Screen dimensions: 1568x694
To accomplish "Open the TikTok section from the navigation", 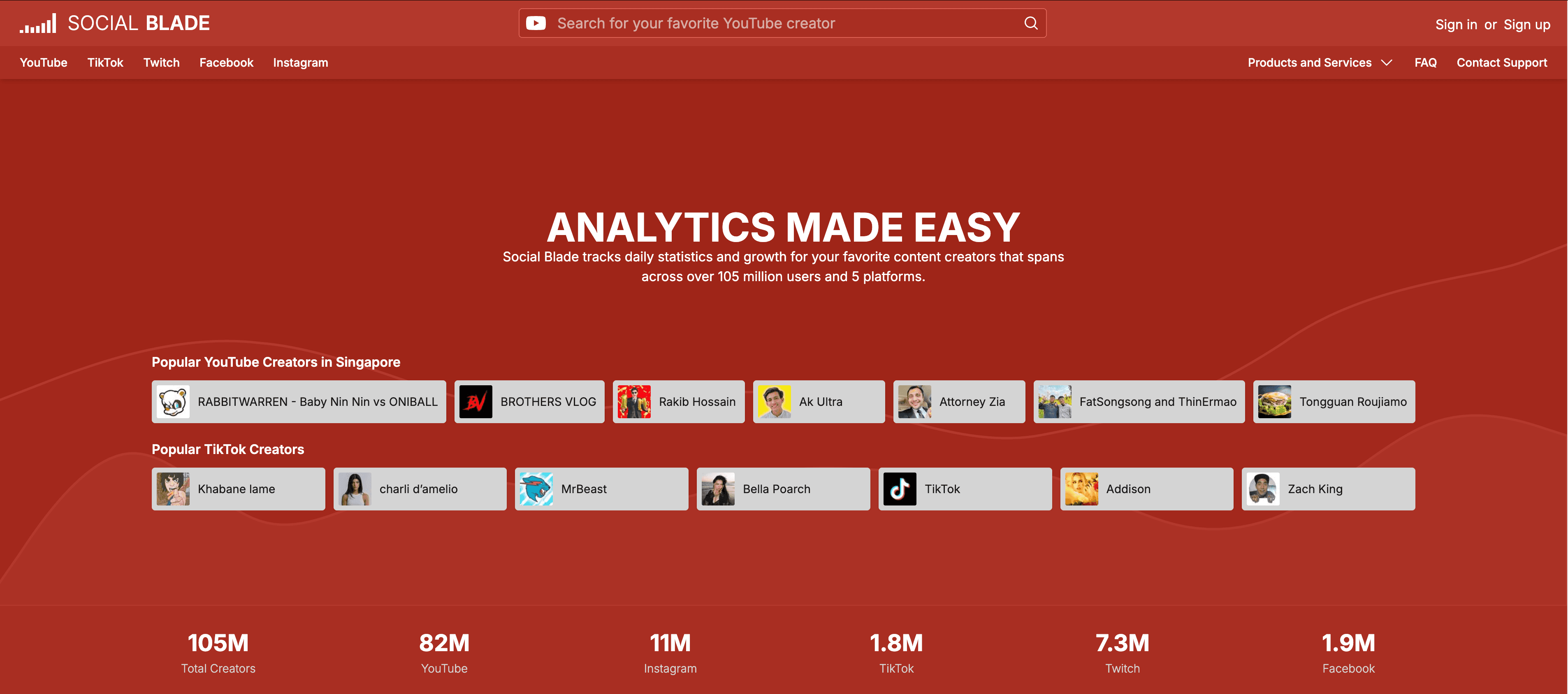I will [105, 62].
